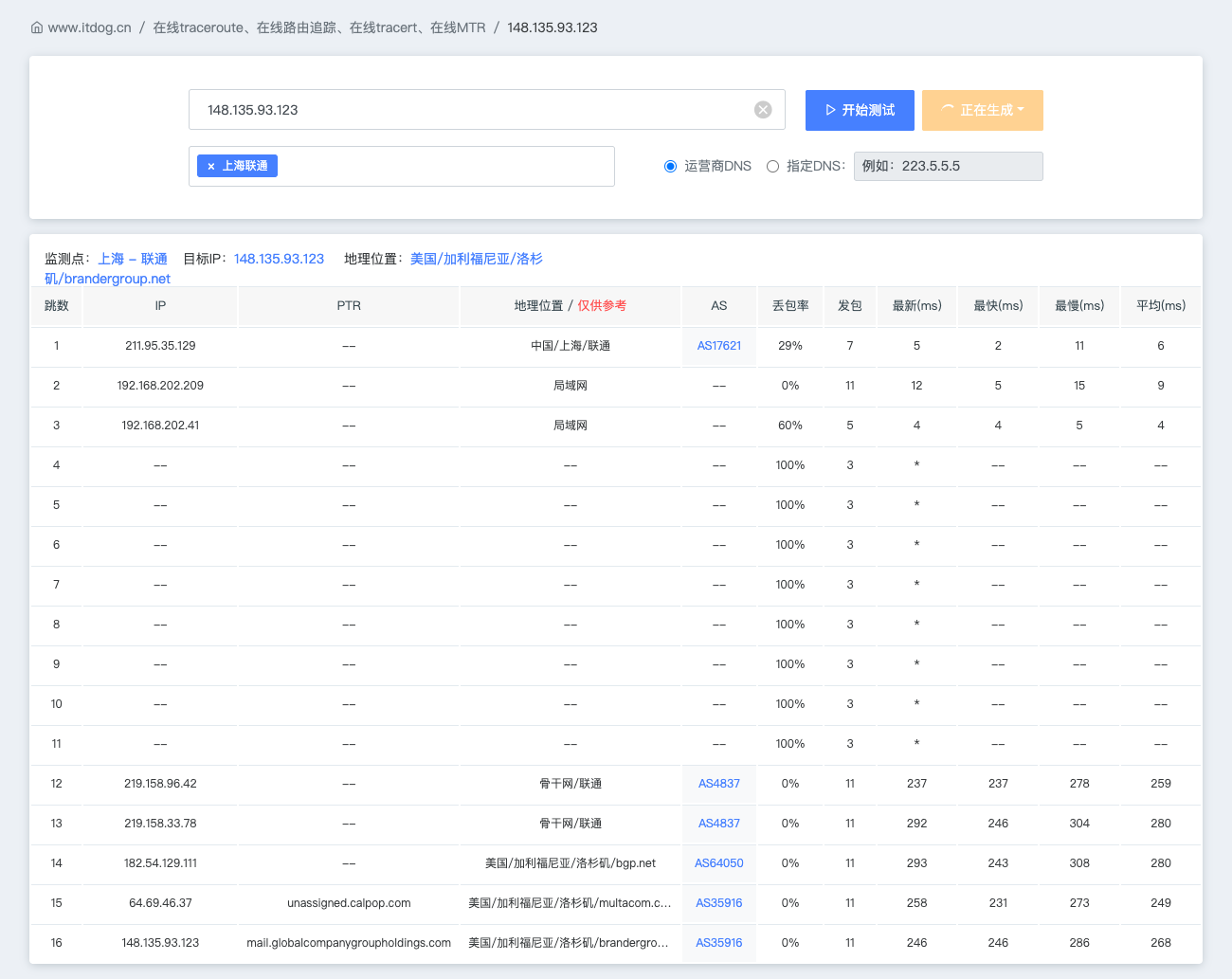Image resolution: width=1232 pixels, height=979 pixels.
Task: Click the AS column header
Action: click(x=719, y=306)
